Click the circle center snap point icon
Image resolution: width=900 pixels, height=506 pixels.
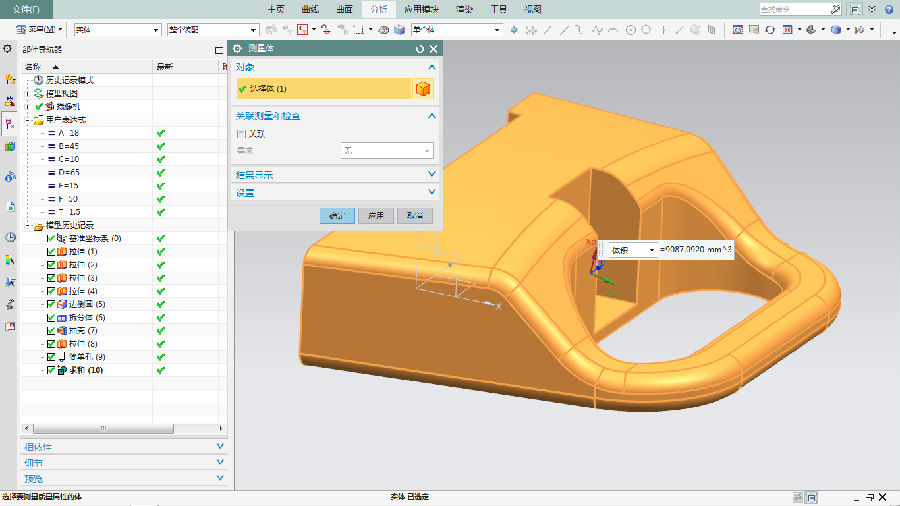tap(631, 30)
